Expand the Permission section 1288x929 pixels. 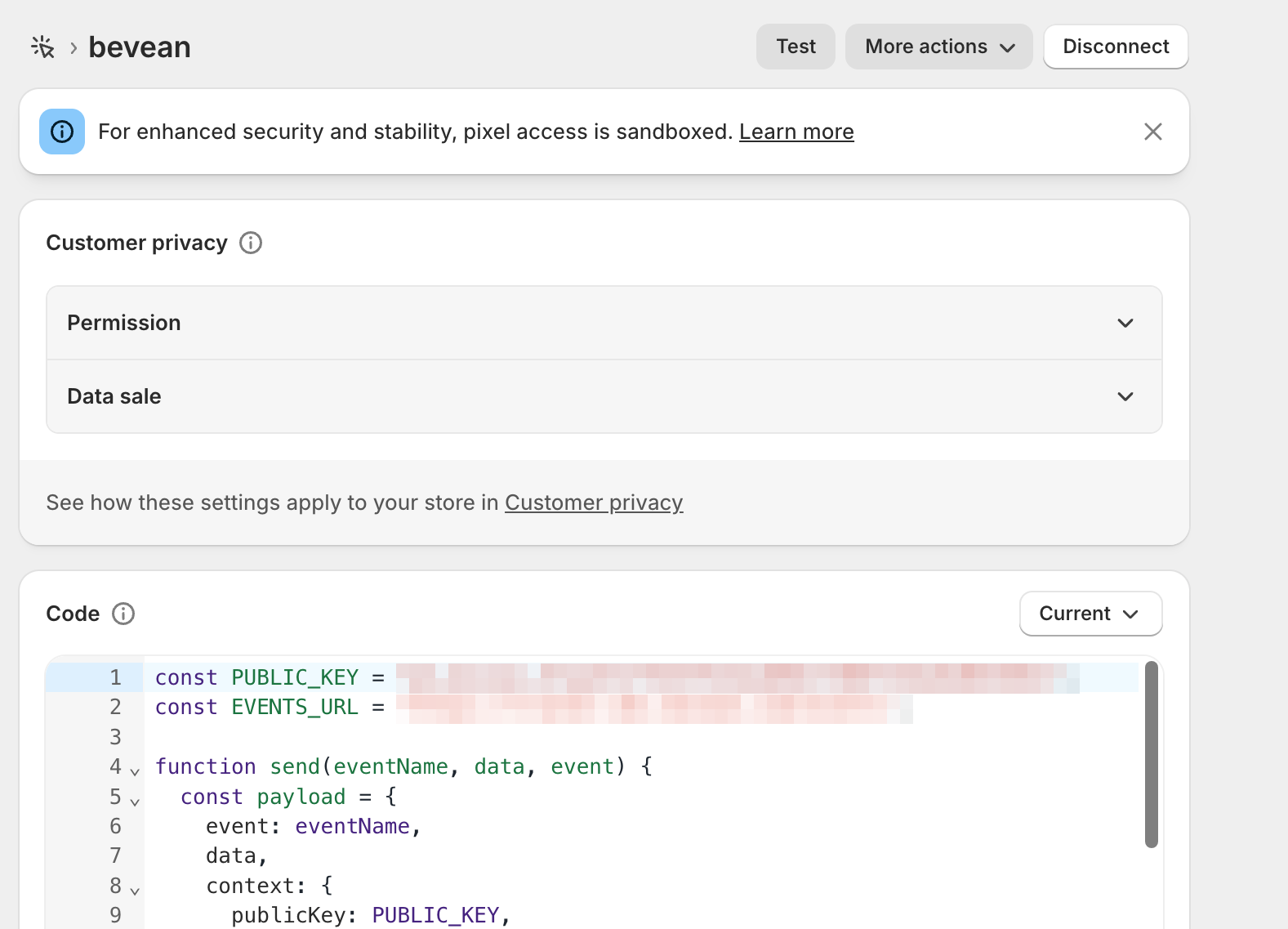[604, 323]
